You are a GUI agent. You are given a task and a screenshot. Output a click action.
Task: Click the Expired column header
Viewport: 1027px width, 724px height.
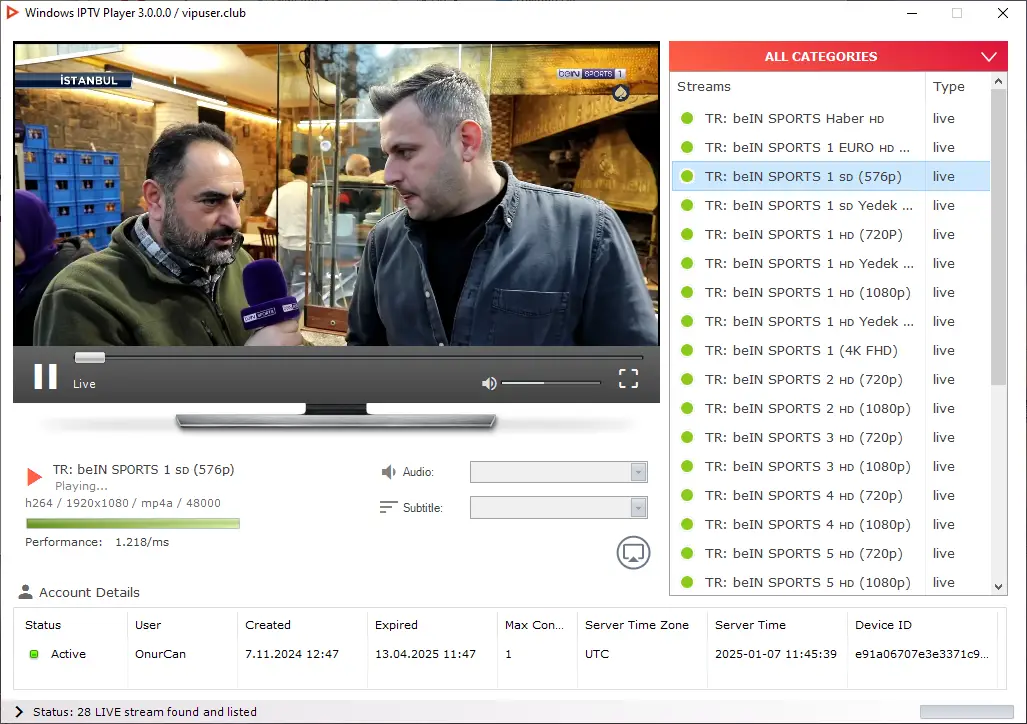pos(396,625)
